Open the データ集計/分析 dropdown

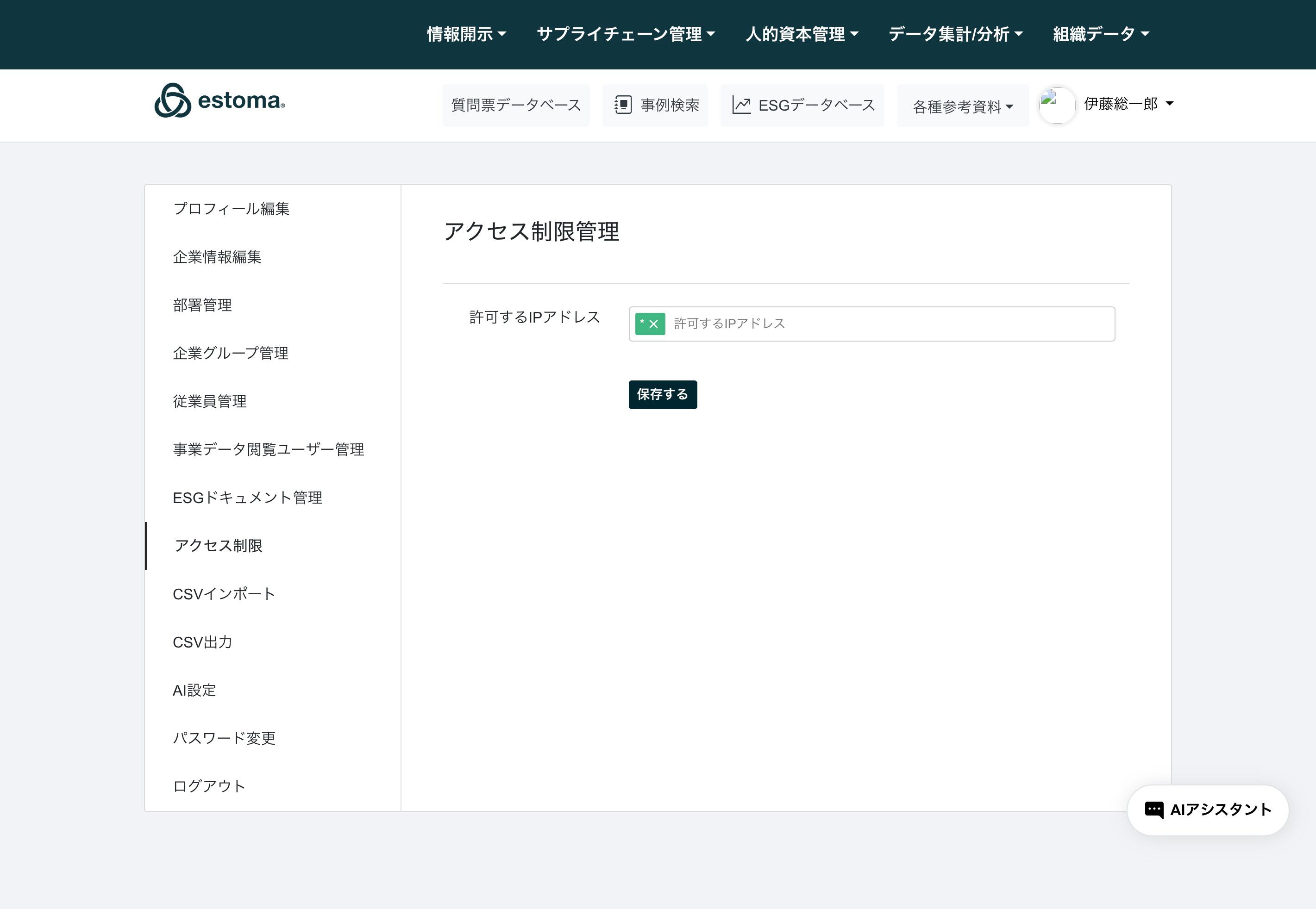955,34
